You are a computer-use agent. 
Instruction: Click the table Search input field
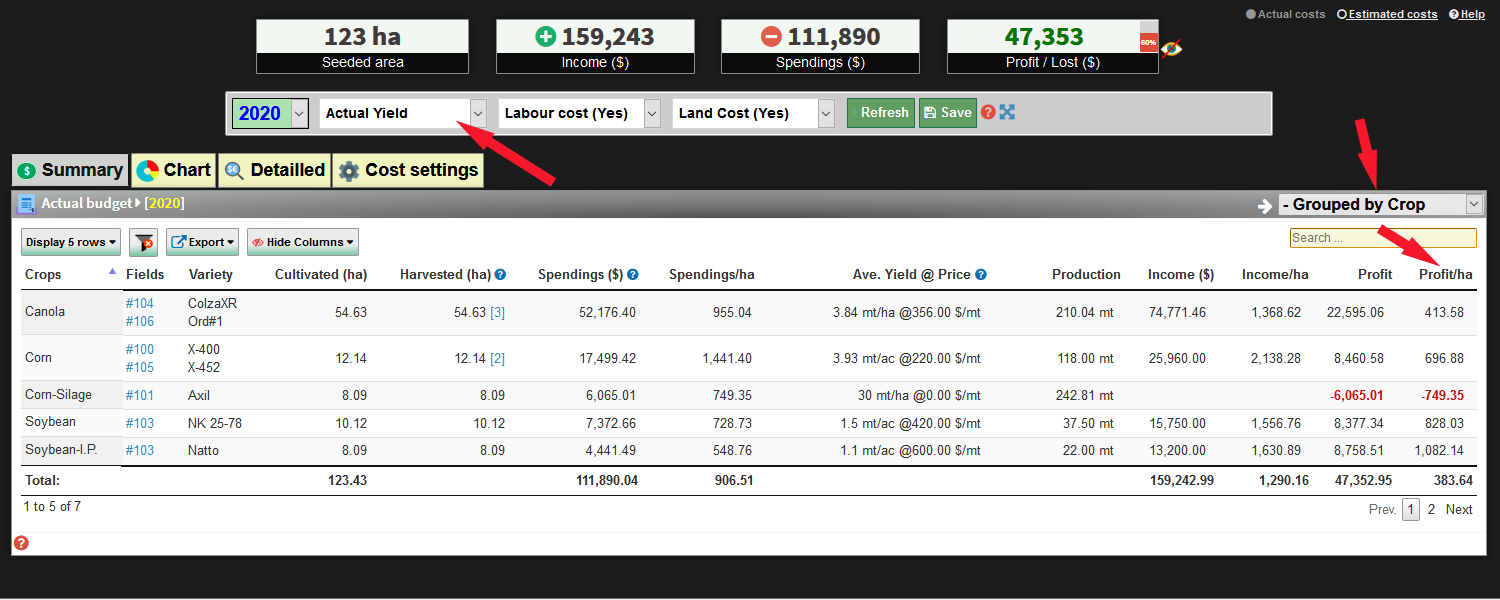pos(1382,238)
